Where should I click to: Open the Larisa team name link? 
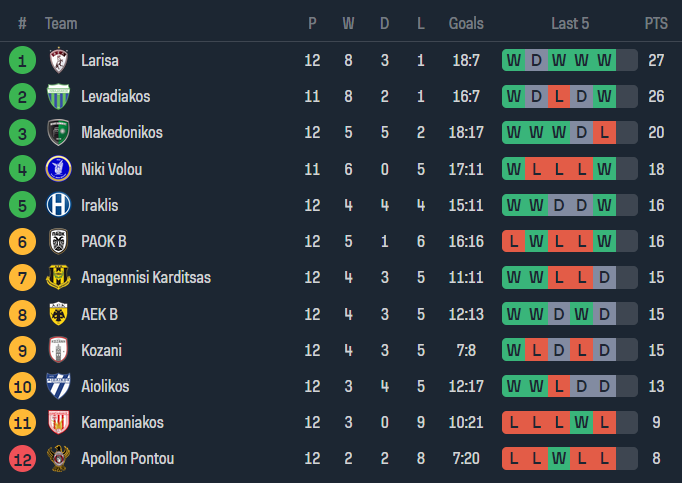[100, 60]
